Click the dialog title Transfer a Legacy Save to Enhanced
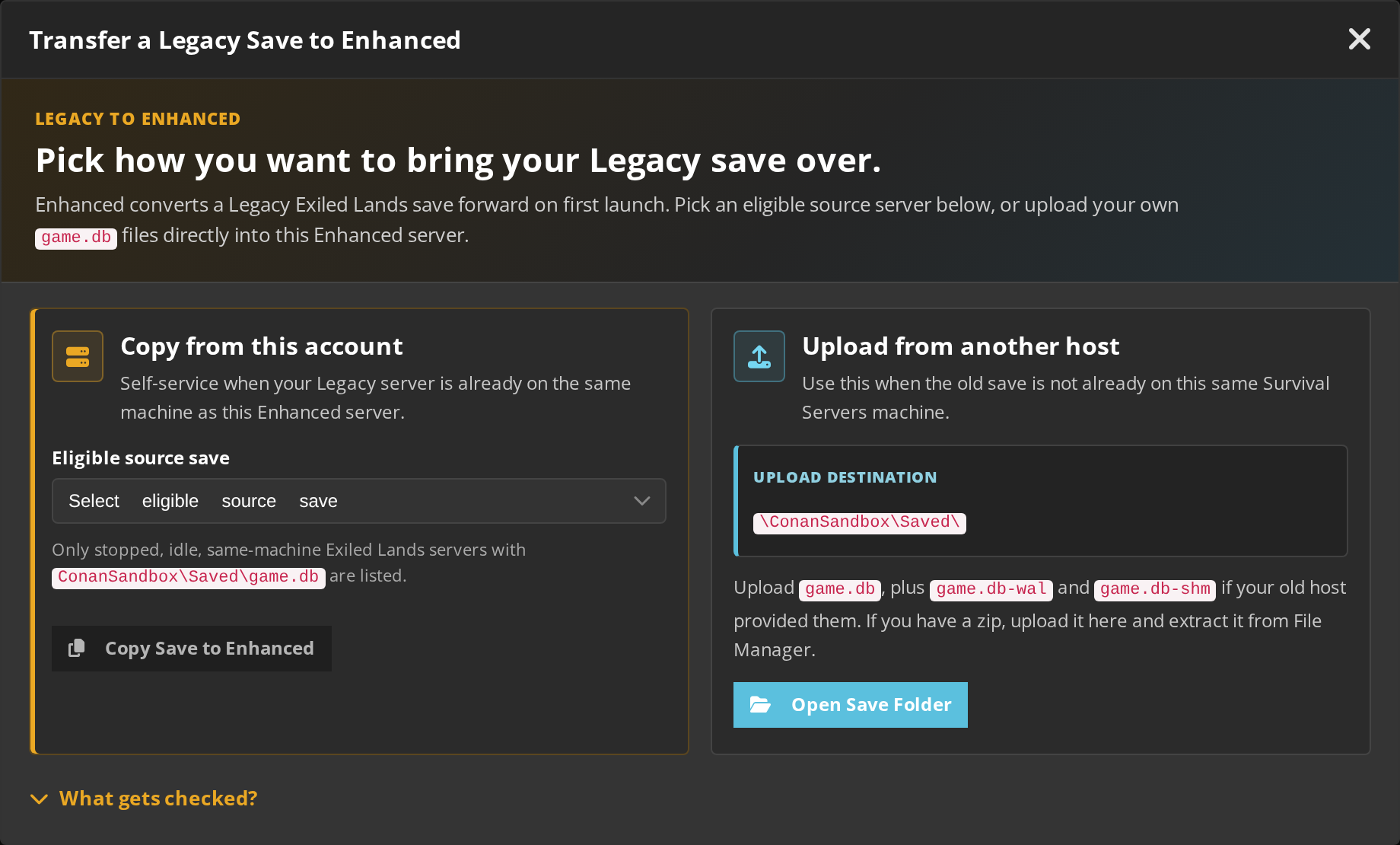The height and width of the screenshot is (845, 1400). point(245,40)
